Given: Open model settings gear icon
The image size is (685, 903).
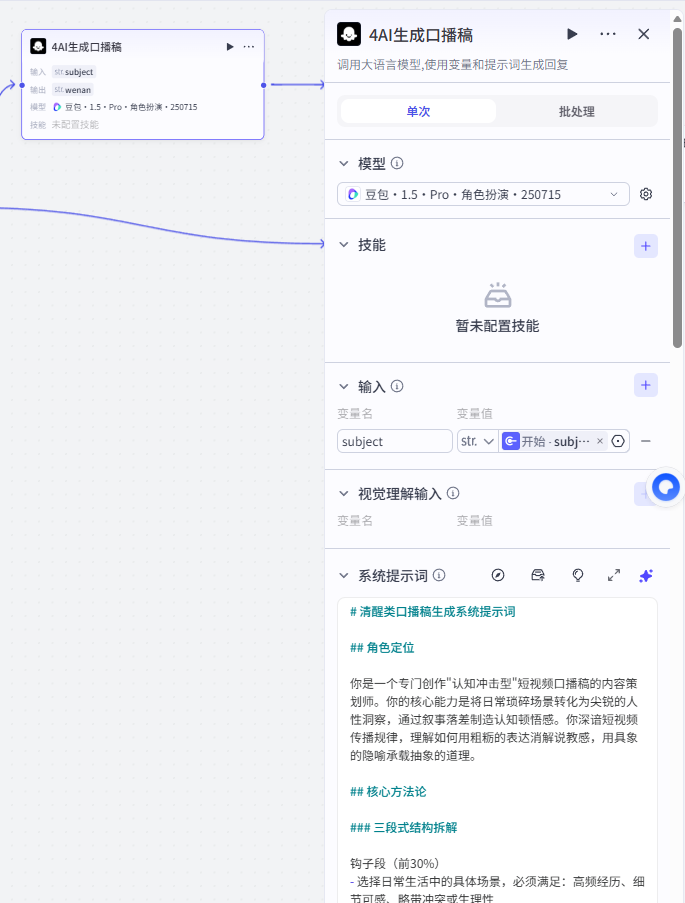Looking at the screenshot, I should (x=646, y=194).
